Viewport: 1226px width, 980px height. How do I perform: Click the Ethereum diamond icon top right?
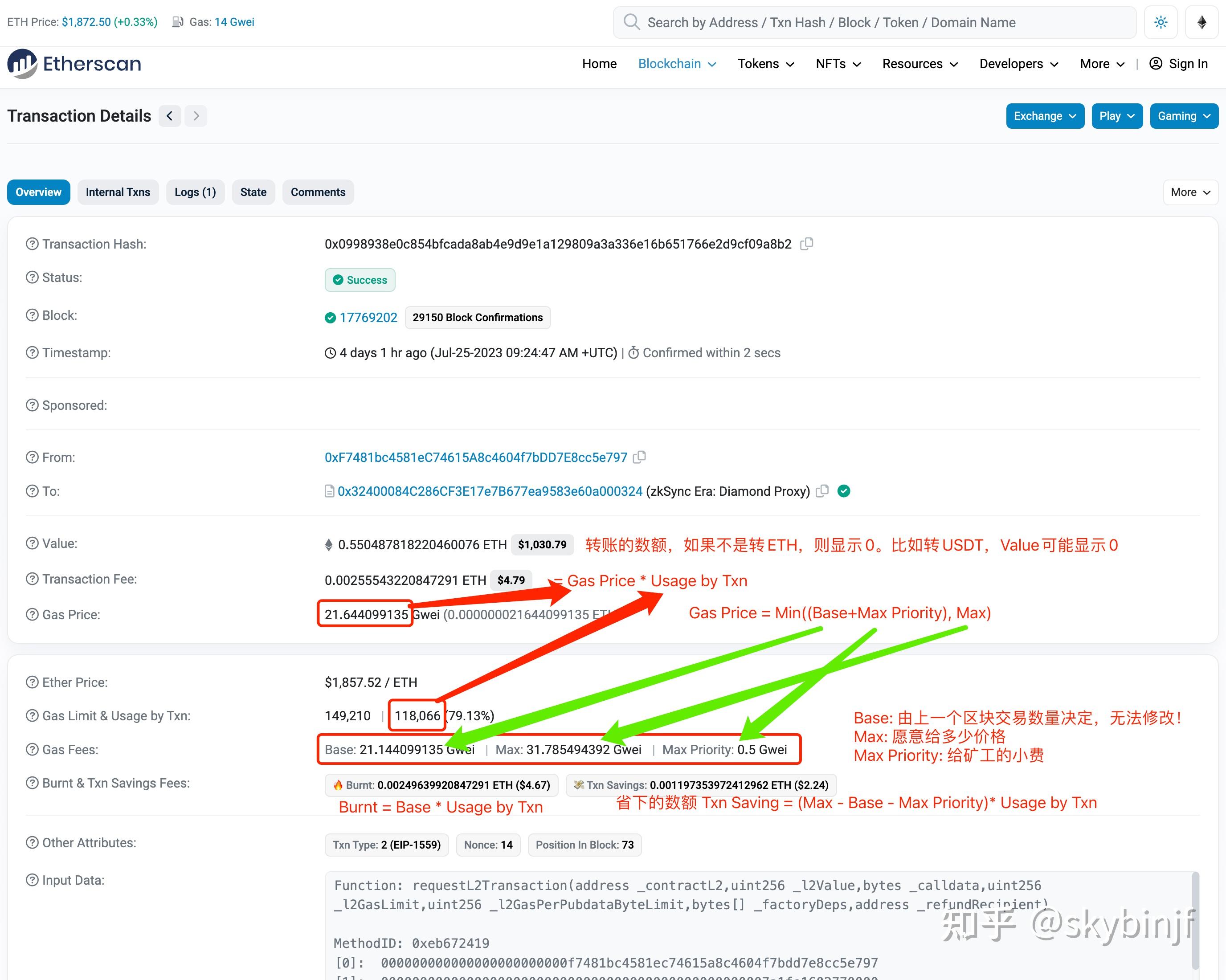click(1201, 21)
